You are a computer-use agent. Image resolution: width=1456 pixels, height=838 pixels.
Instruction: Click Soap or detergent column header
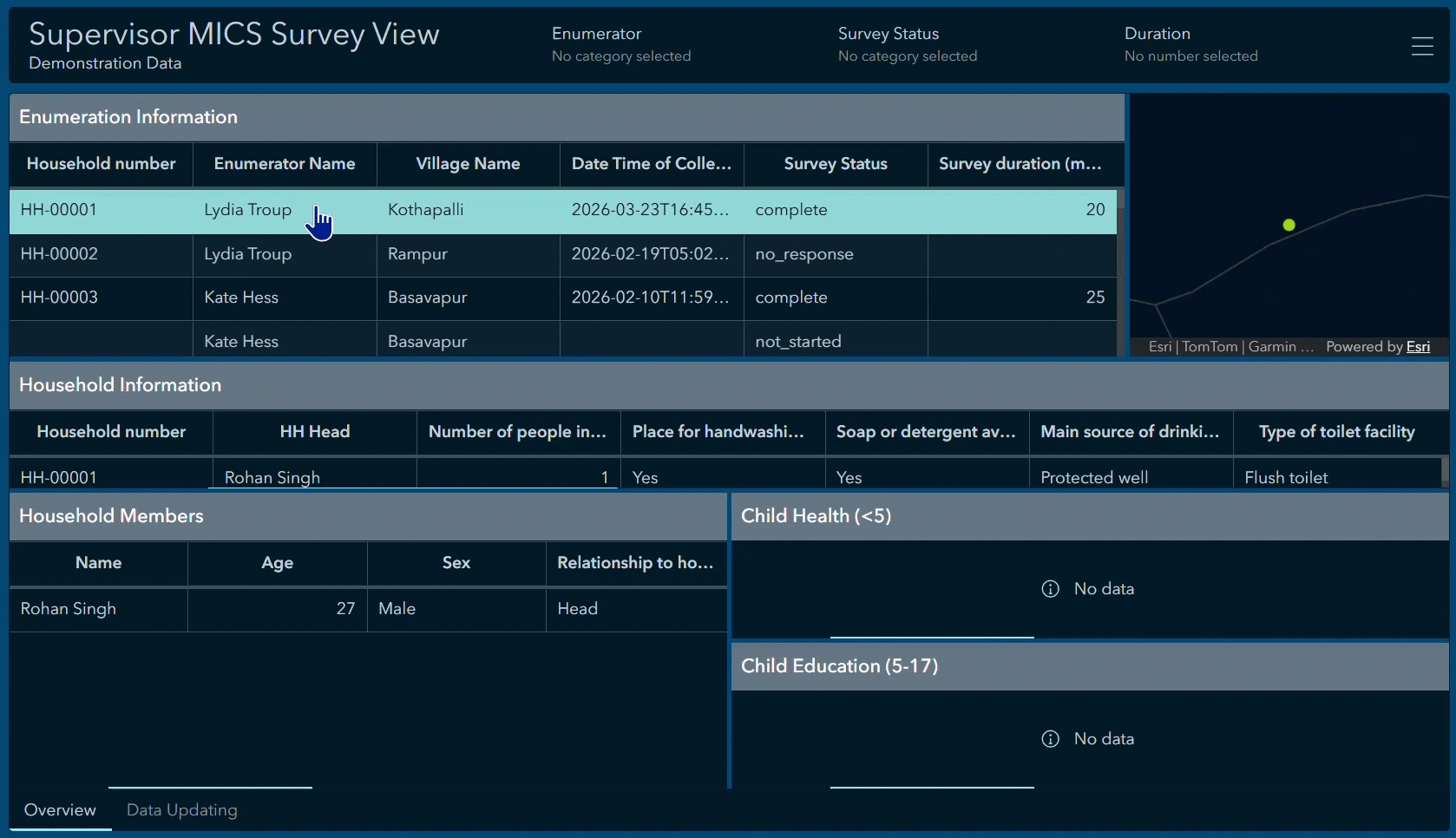926,432
